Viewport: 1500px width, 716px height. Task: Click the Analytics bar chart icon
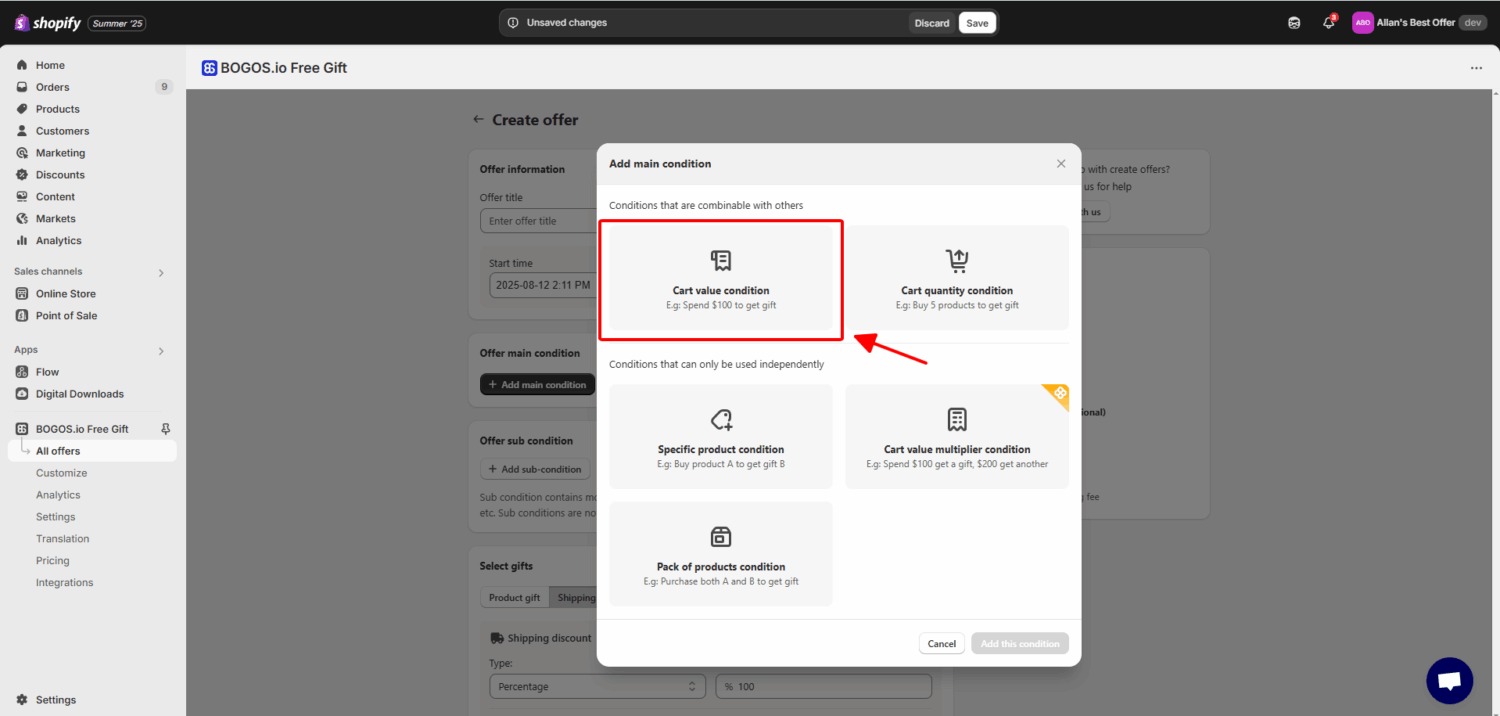pos(22,241)
